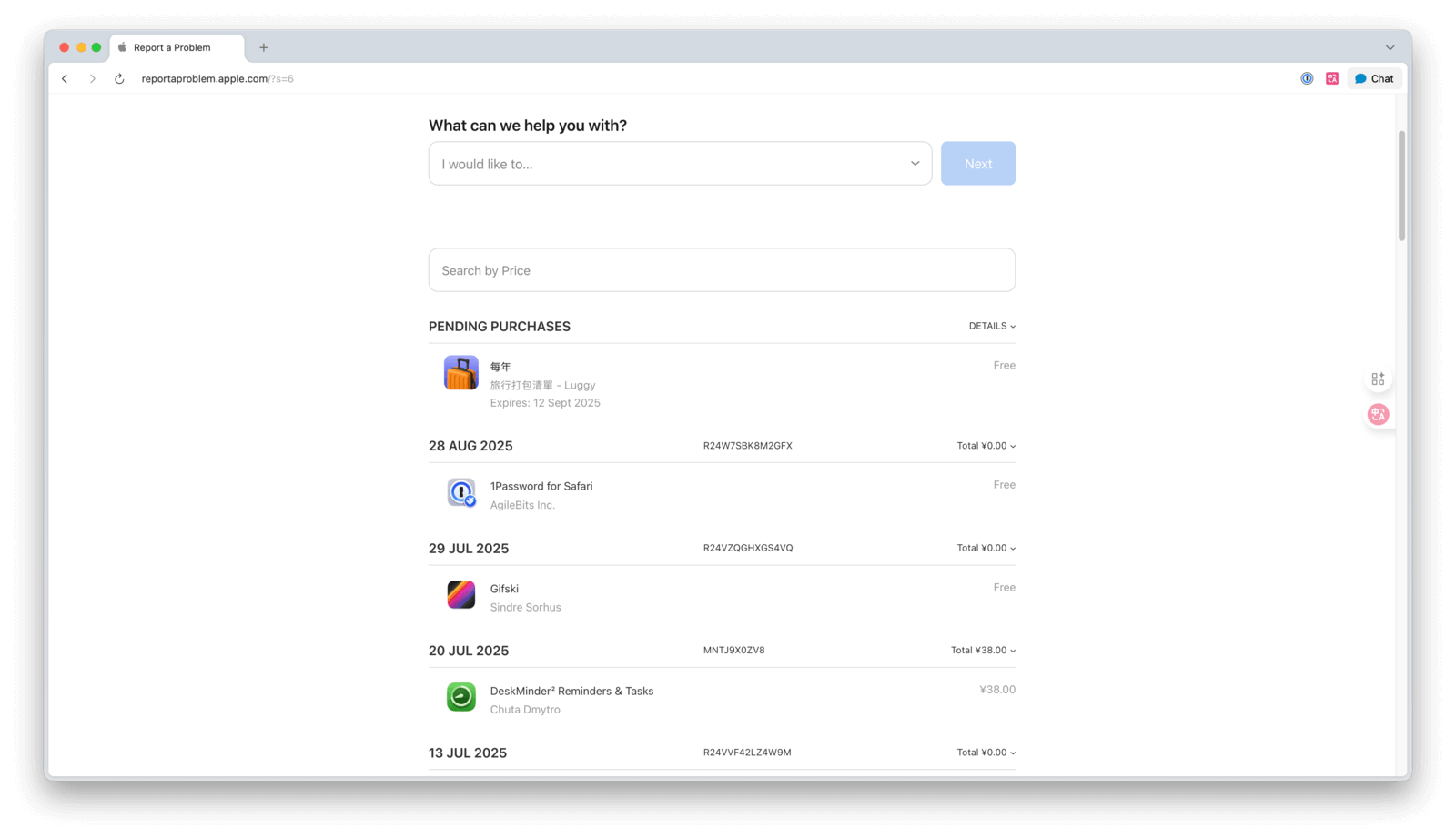Click 'Expires: 12 Sept 2025' text
Image resolution: width=1456 pixels, height=839 pixels.
point(545,403)
